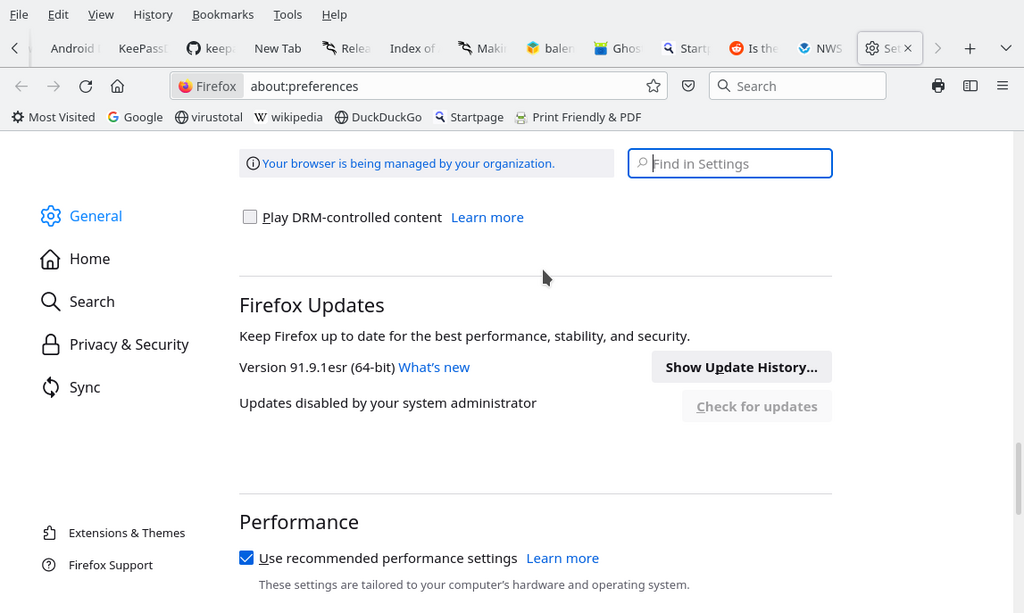Switch to the GitHub keep tab
1024x613 pixels.
(x=212, y=48)
